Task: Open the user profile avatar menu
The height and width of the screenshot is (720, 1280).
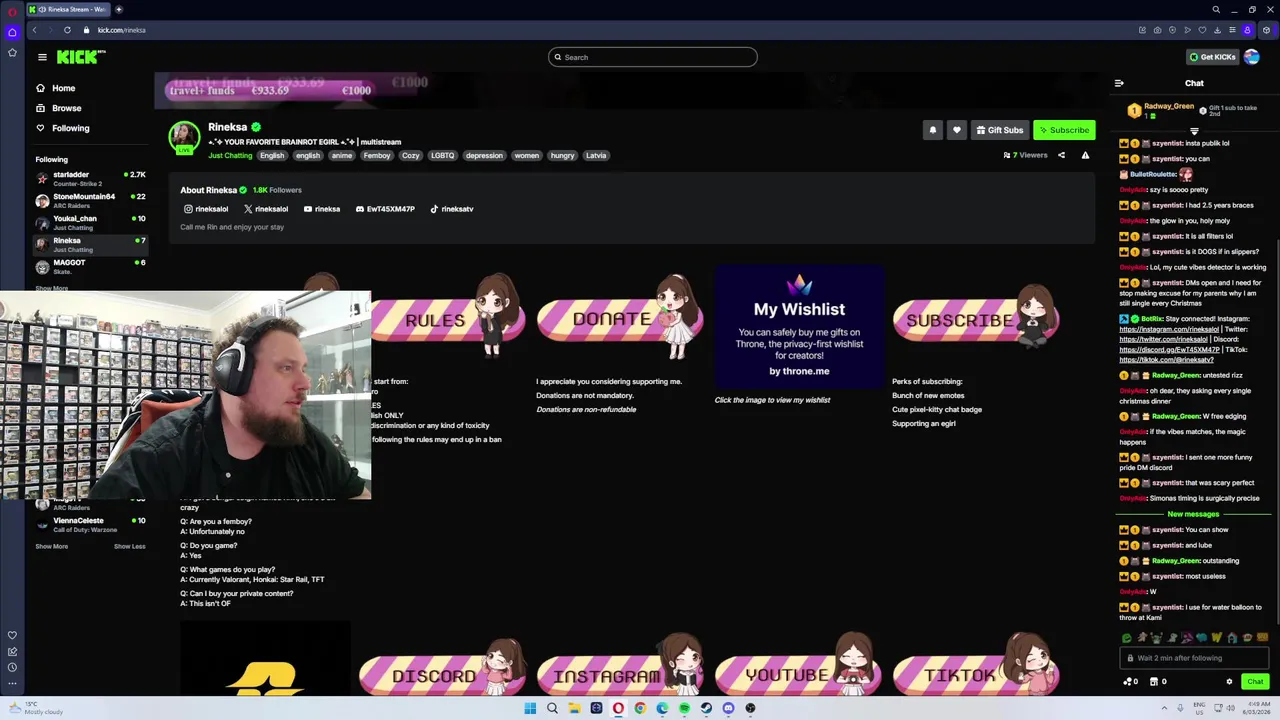Action: [x=1252, y=57]
